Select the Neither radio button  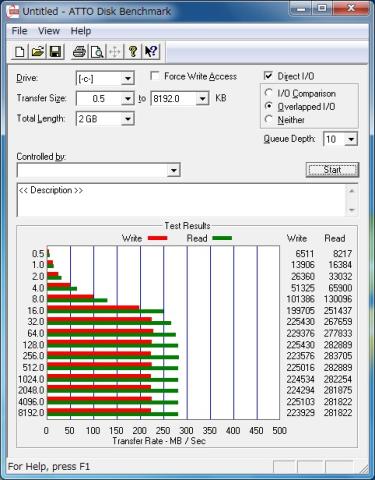pos(269,119)
